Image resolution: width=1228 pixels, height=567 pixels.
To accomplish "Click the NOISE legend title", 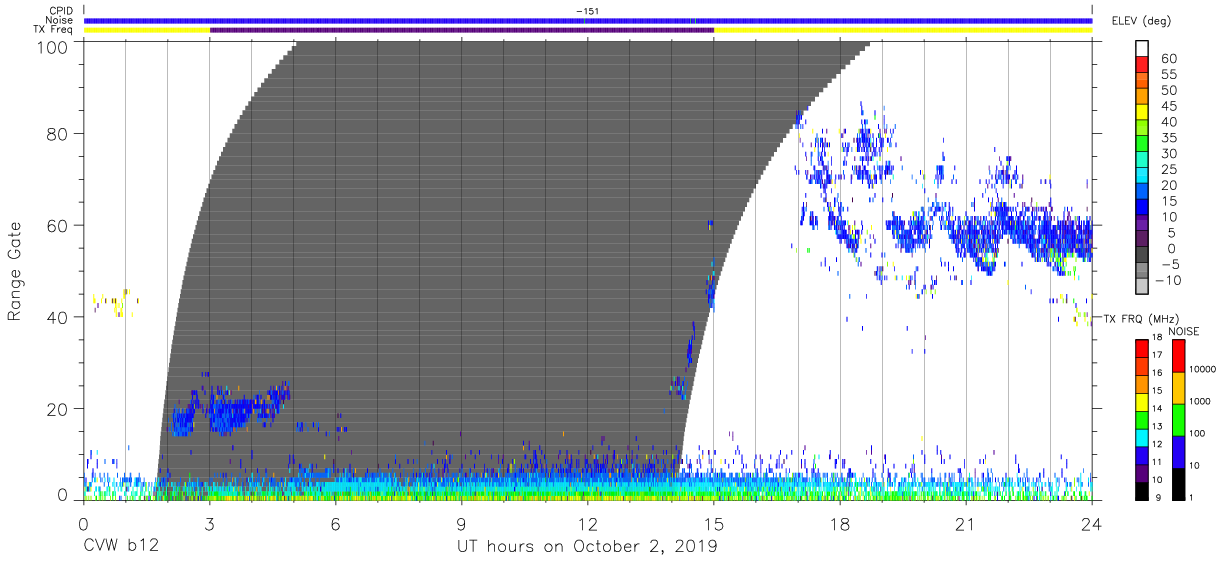I will coord(1186,331).
